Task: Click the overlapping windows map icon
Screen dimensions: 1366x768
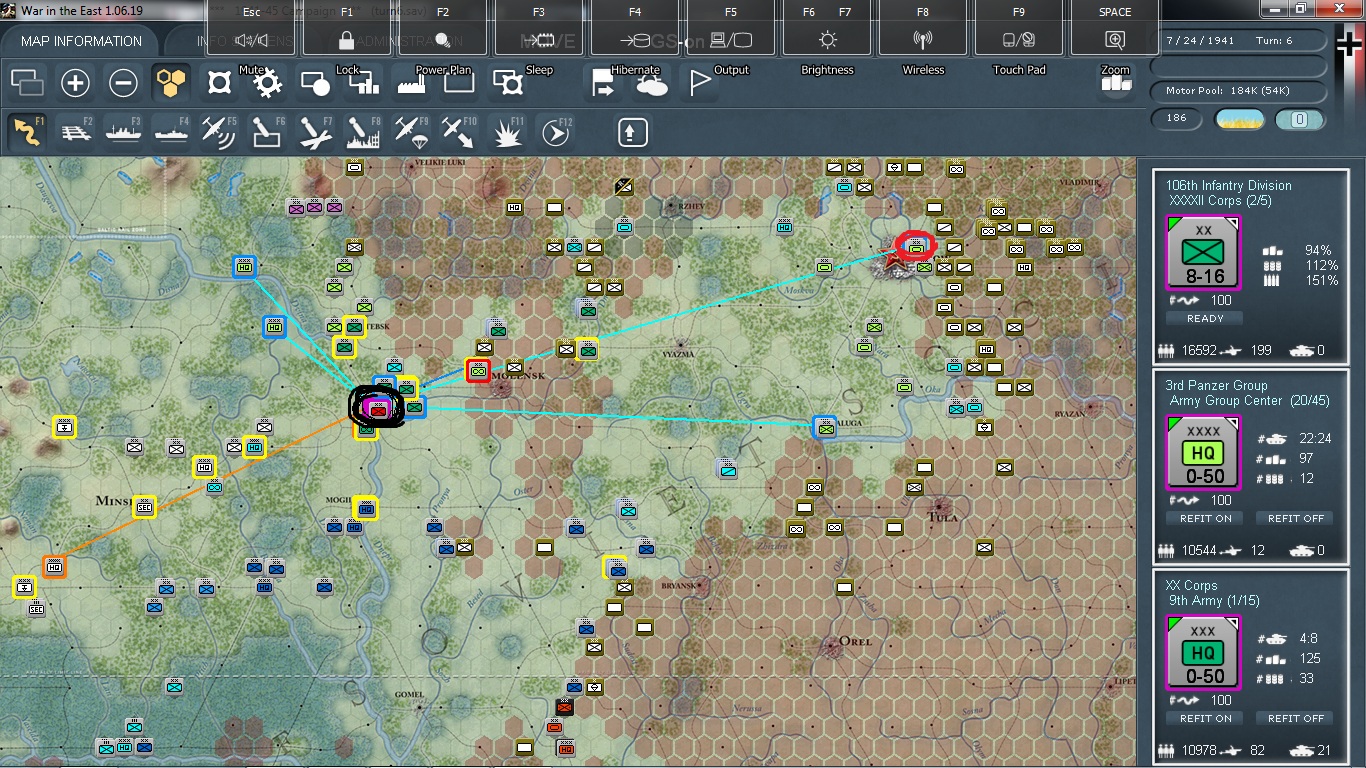Action: (x=27, y=83)
